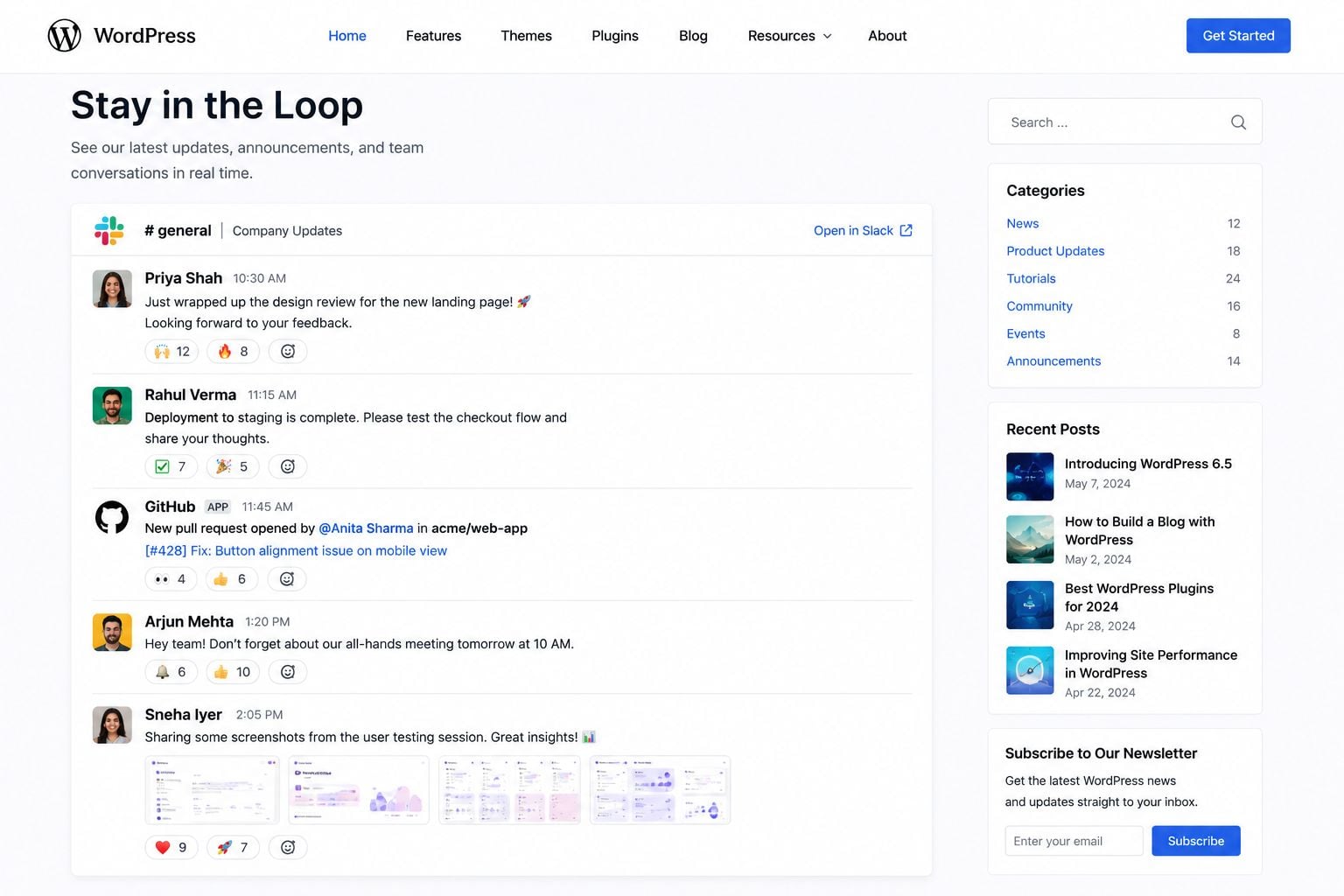This screenshot has height=896, width=1344.
Task: Click Priya Shah's name
Action: pyautogui.click(x=183, y=278)
